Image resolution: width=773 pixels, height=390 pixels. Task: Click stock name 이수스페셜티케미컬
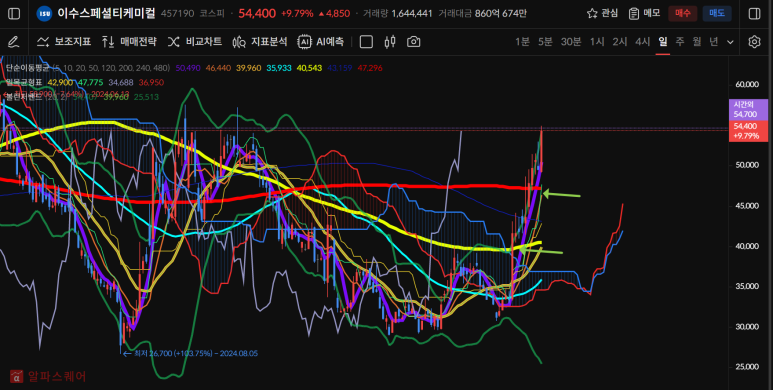click(106, 13)
